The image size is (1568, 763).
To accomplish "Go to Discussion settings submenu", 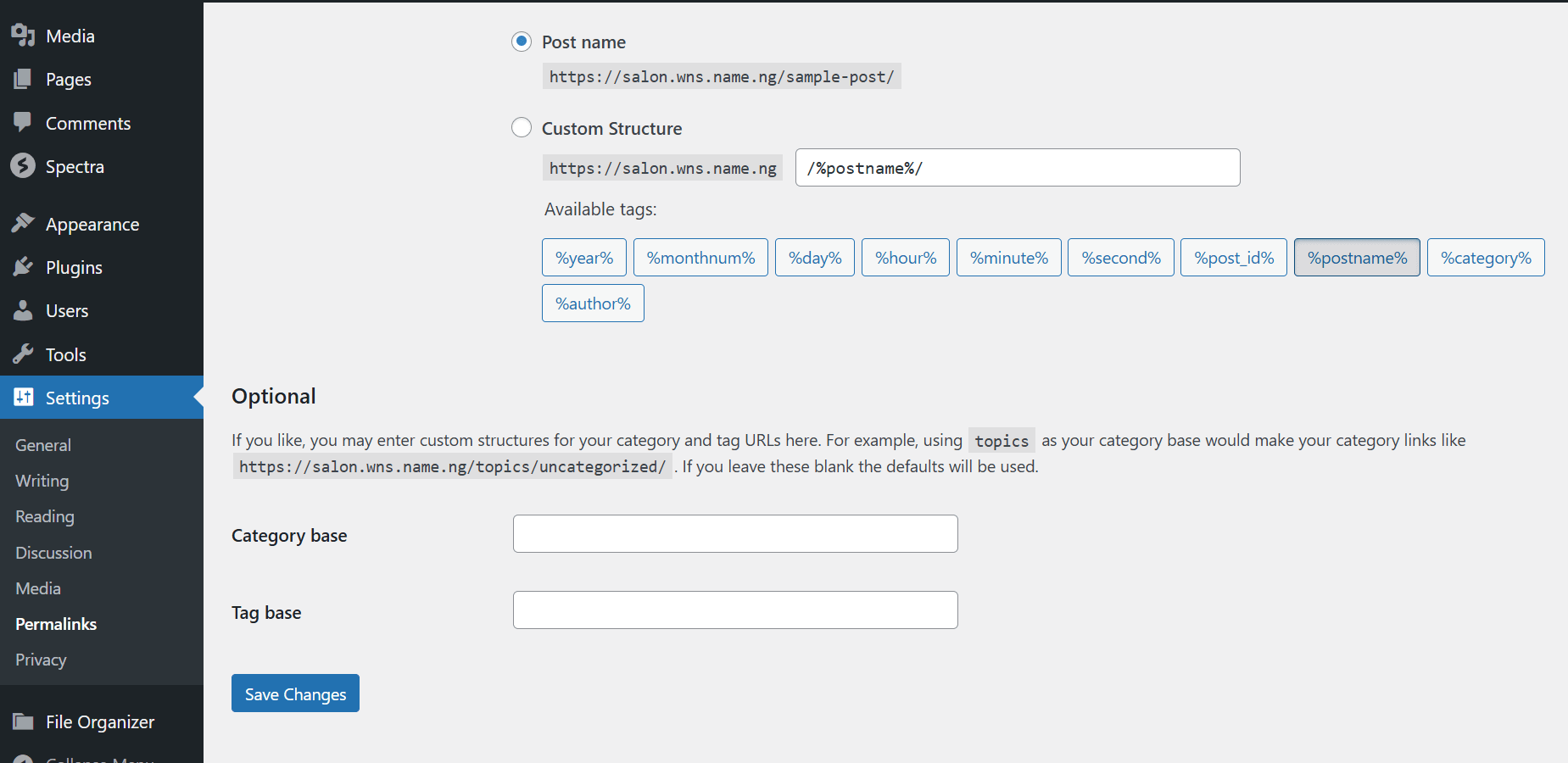I will pyautogui.click(x=53, y=553).
